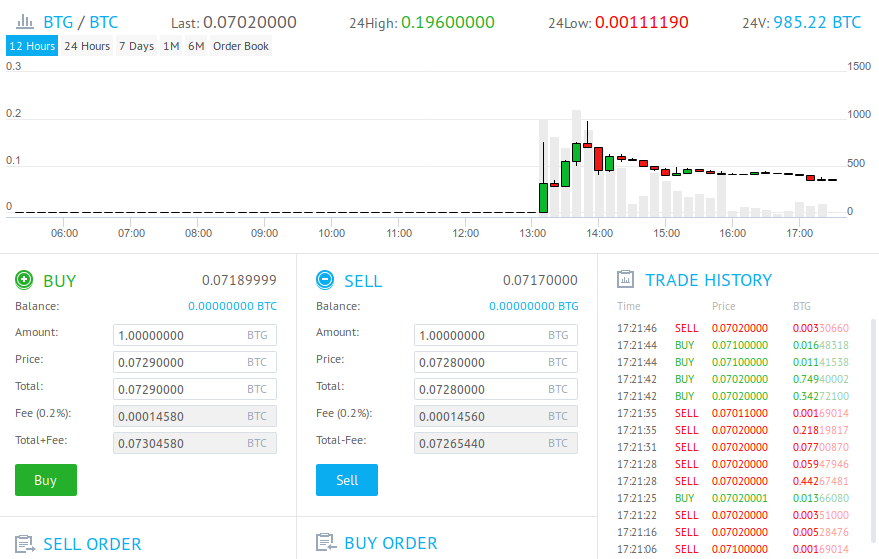This screenshot has width=879, height=559.
Task: Click the BUY trade of 0.01141538 BTG
Action: tap(733, 362)
